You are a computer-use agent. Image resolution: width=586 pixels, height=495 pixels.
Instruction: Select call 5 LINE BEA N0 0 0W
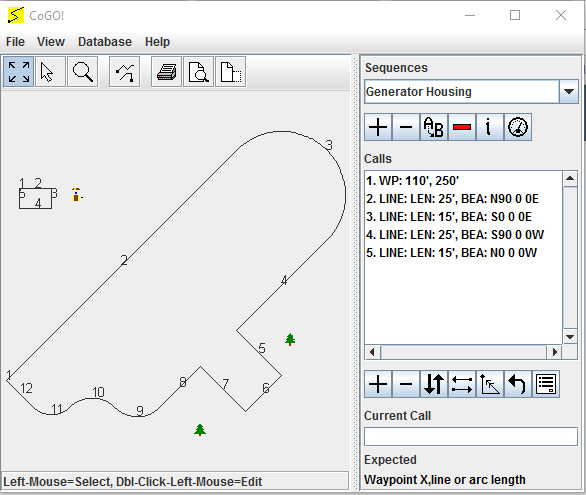[463, 253]
